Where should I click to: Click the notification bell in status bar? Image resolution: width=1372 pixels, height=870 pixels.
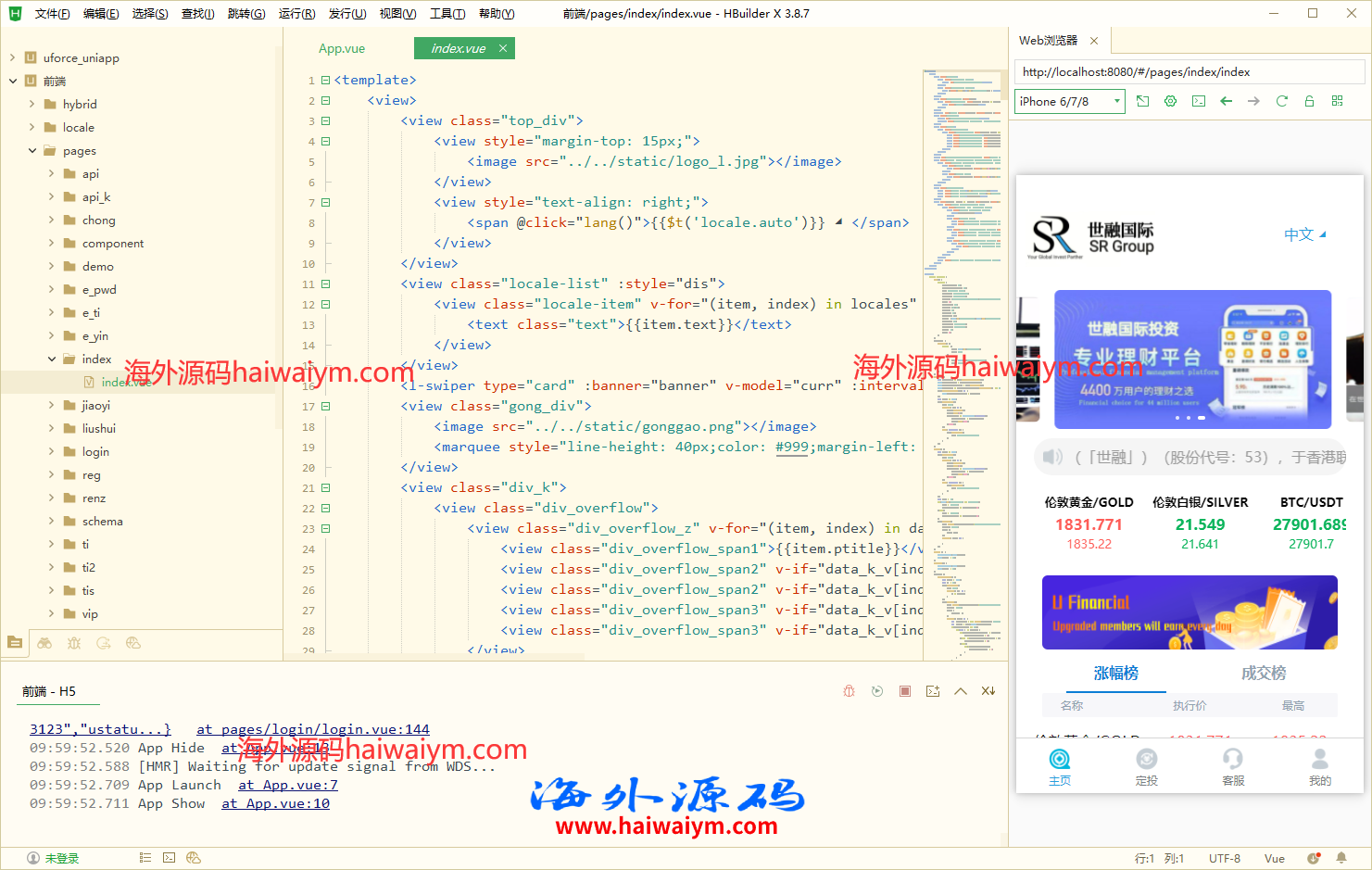[x=1341, y=858]
